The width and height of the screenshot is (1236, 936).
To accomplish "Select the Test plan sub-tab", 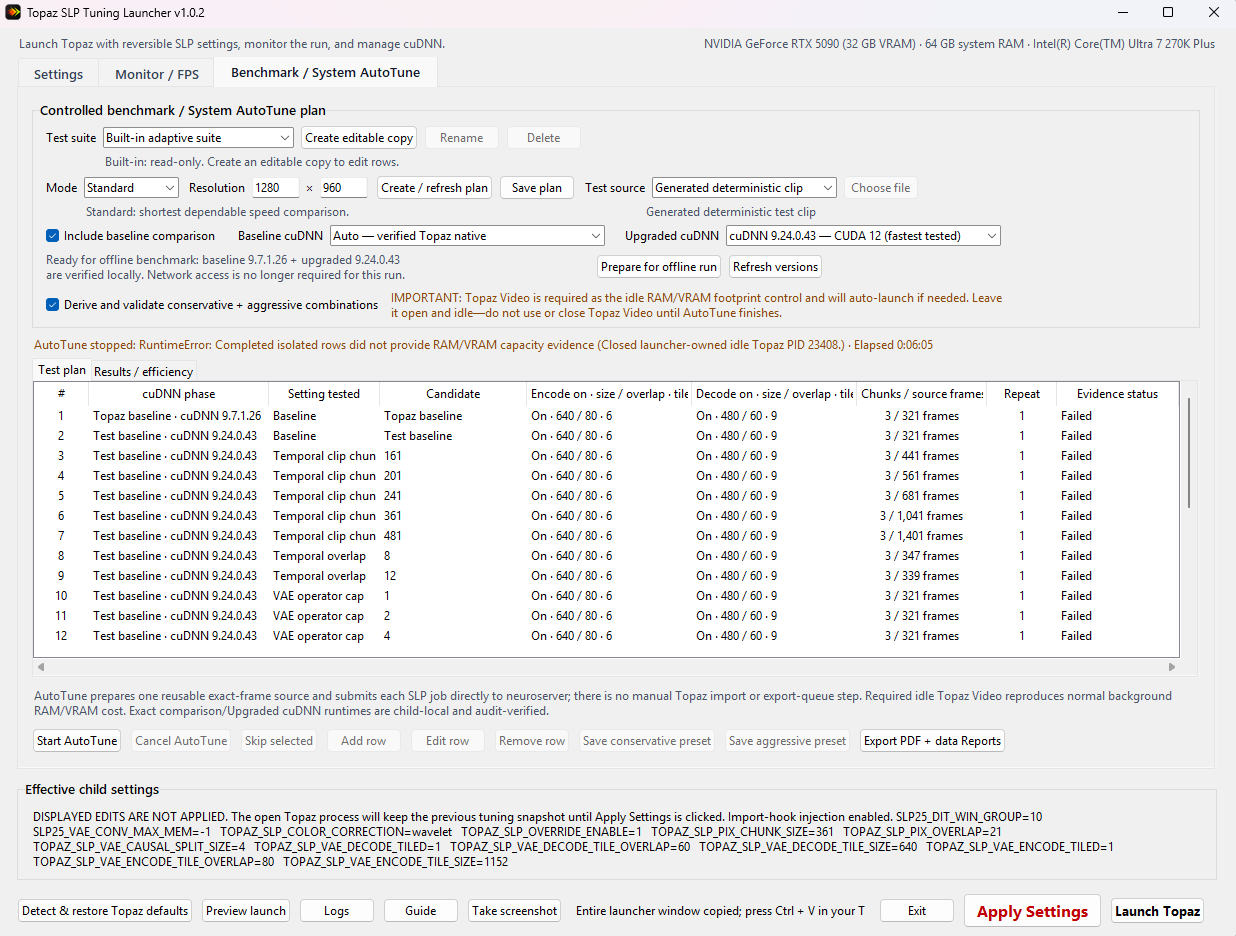I will click(x=62, y=370).
